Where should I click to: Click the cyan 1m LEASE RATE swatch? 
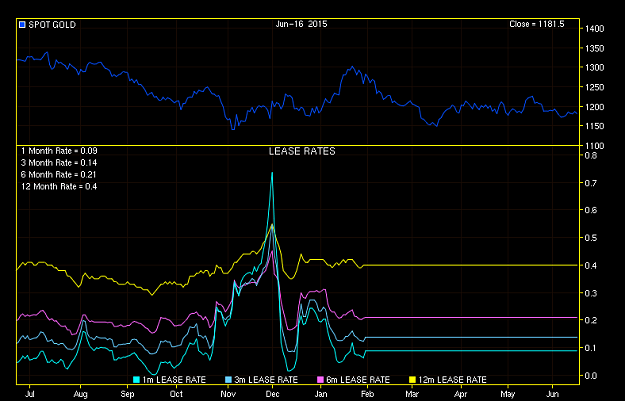137,380
